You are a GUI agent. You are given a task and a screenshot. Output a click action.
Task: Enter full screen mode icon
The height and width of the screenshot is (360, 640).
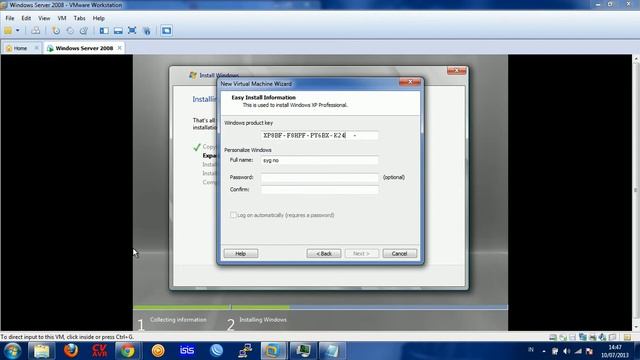click(132, 31)
